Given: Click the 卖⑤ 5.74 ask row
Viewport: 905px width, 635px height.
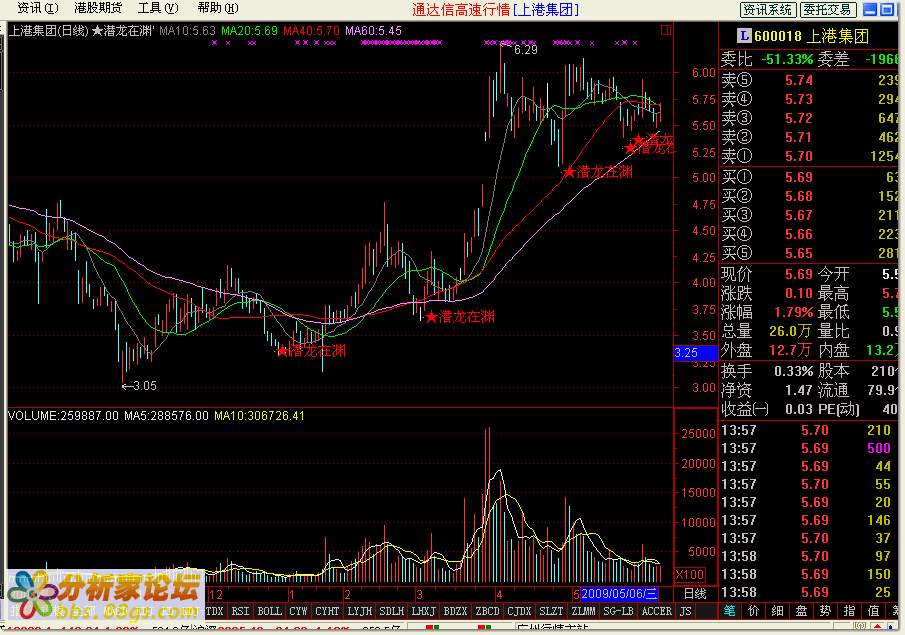Looking at the screenshot, I should tap(811, 80).
